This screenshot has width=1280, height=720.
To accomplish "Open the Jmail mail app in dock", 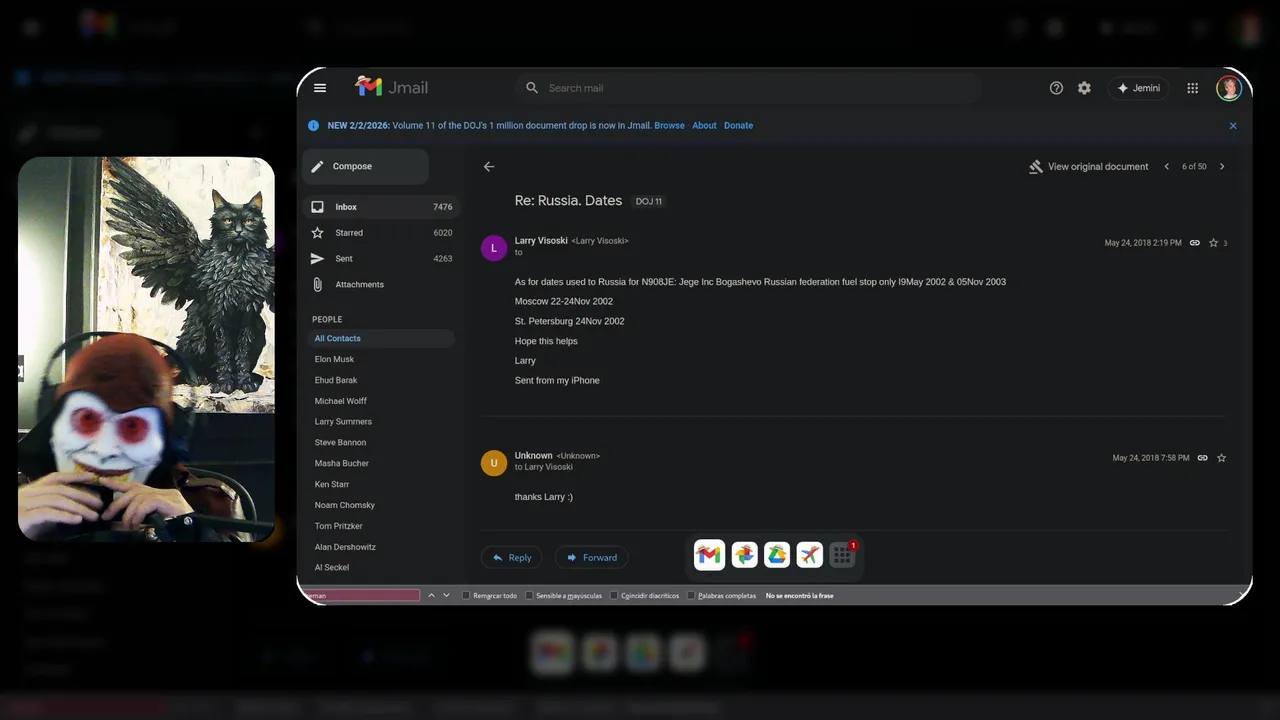I will (x=709, y=555).
